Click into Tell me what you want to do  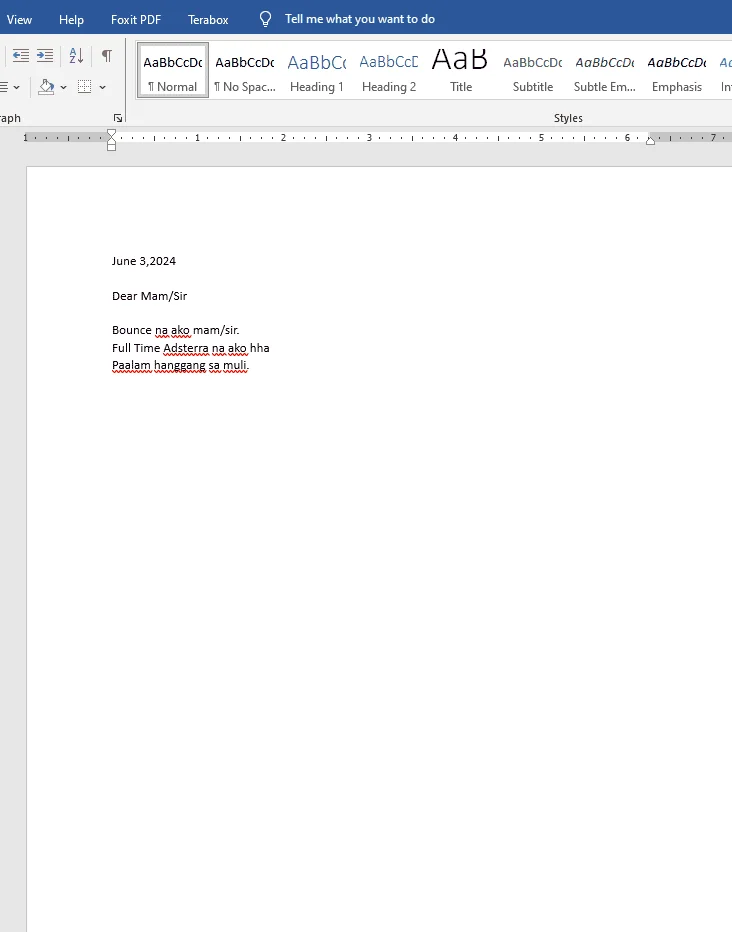point(359,19)
